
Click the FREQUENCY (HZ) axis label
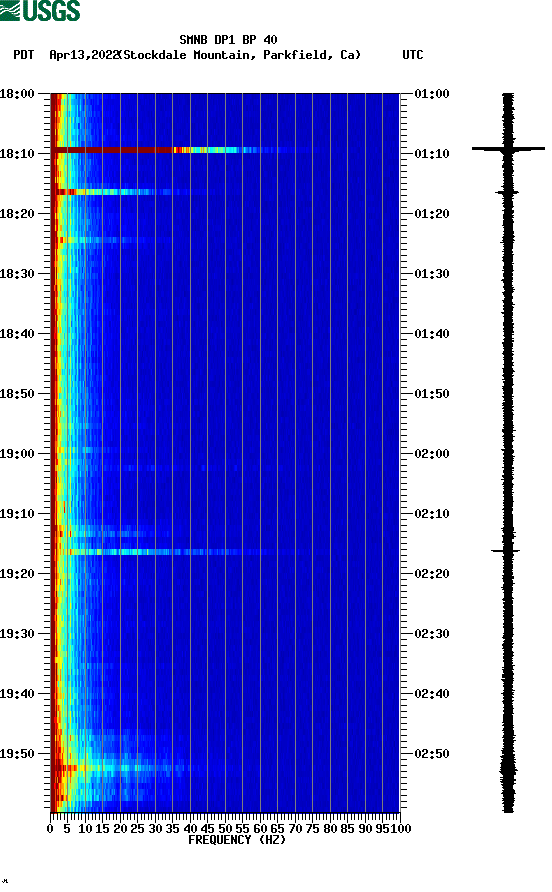[x=237, y=840]
